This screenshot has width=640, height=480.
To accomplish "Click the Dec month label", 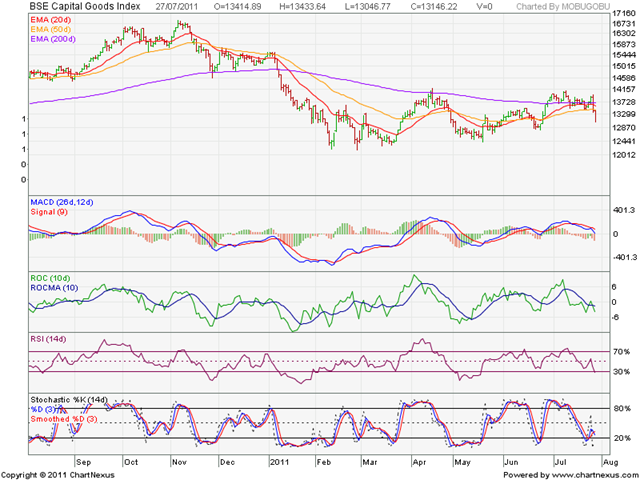I will pyautogui.click(x=227, y=463).
